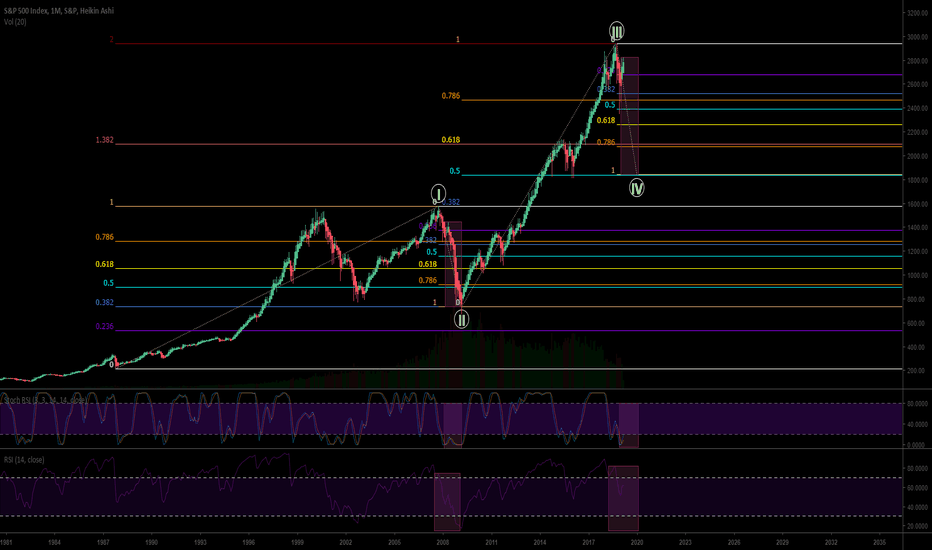Open the Stoch RSI indicator legend
This screenshot has width=932, height=550.
[45, 400]
